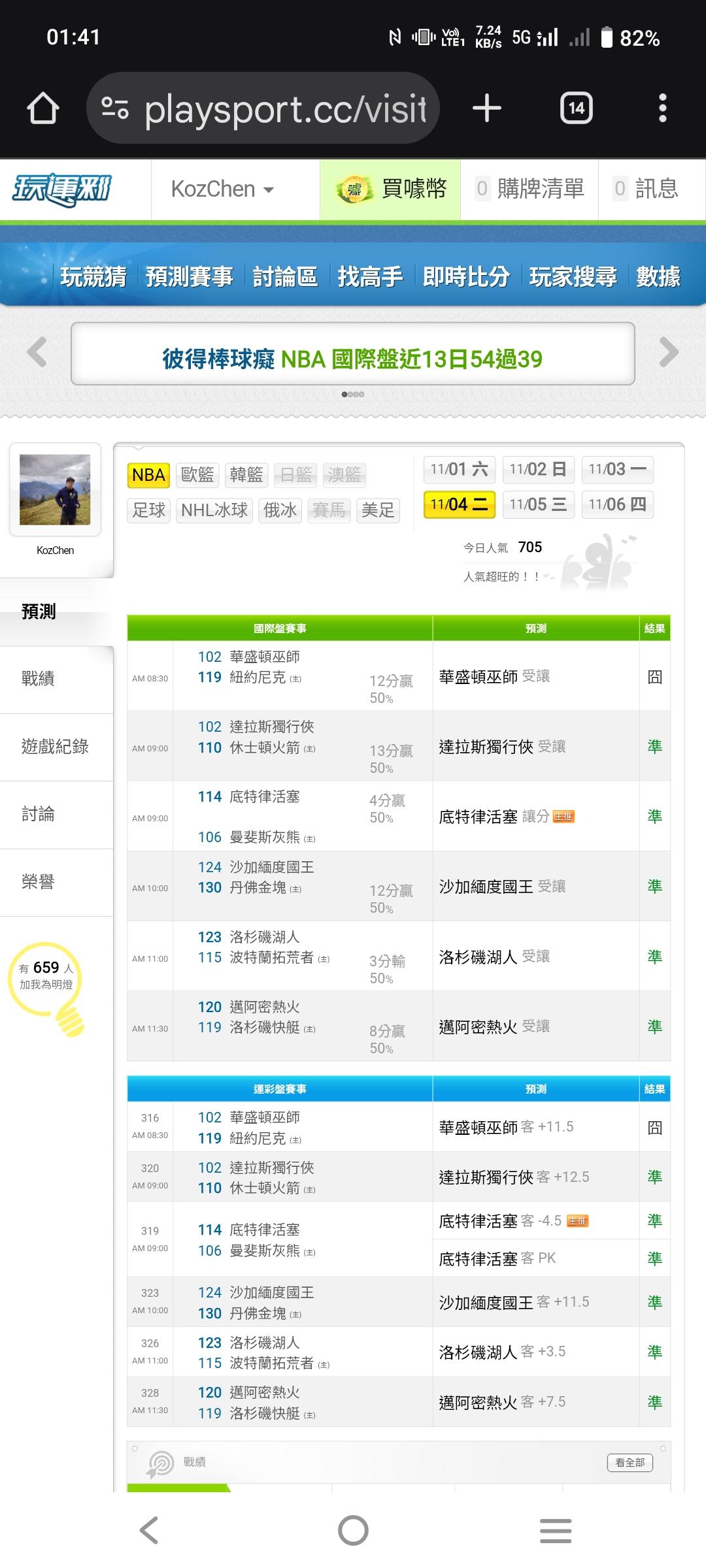Select the NHL冰球 league tab
This screenshot has width=706, height=1568.
coord(214,510)
